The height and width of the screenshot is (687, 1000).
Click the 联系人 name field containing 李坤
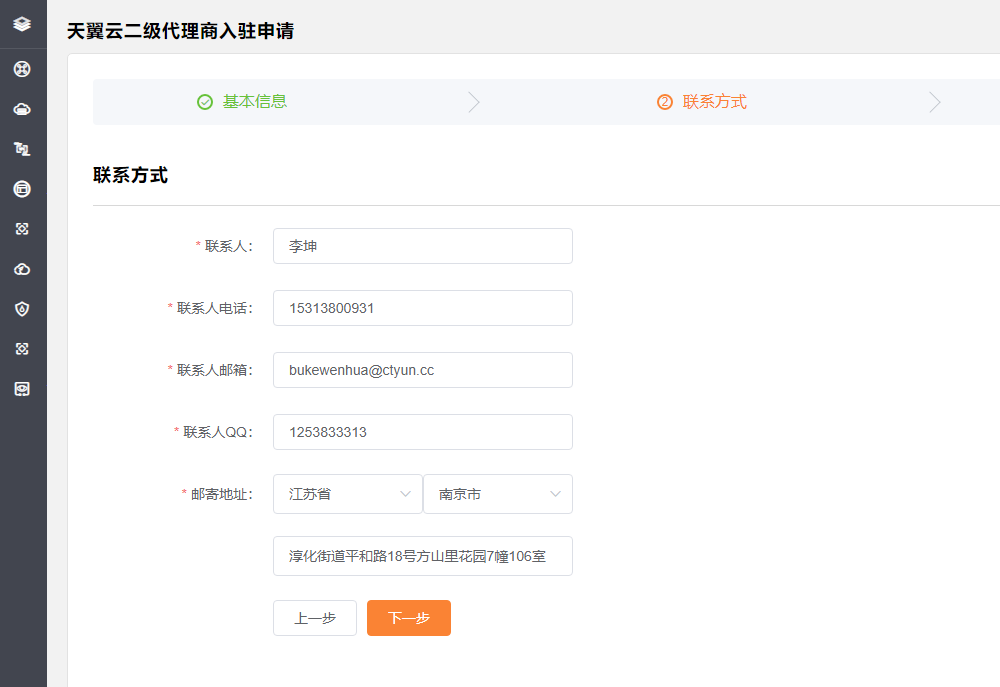[x=422, y=246]
